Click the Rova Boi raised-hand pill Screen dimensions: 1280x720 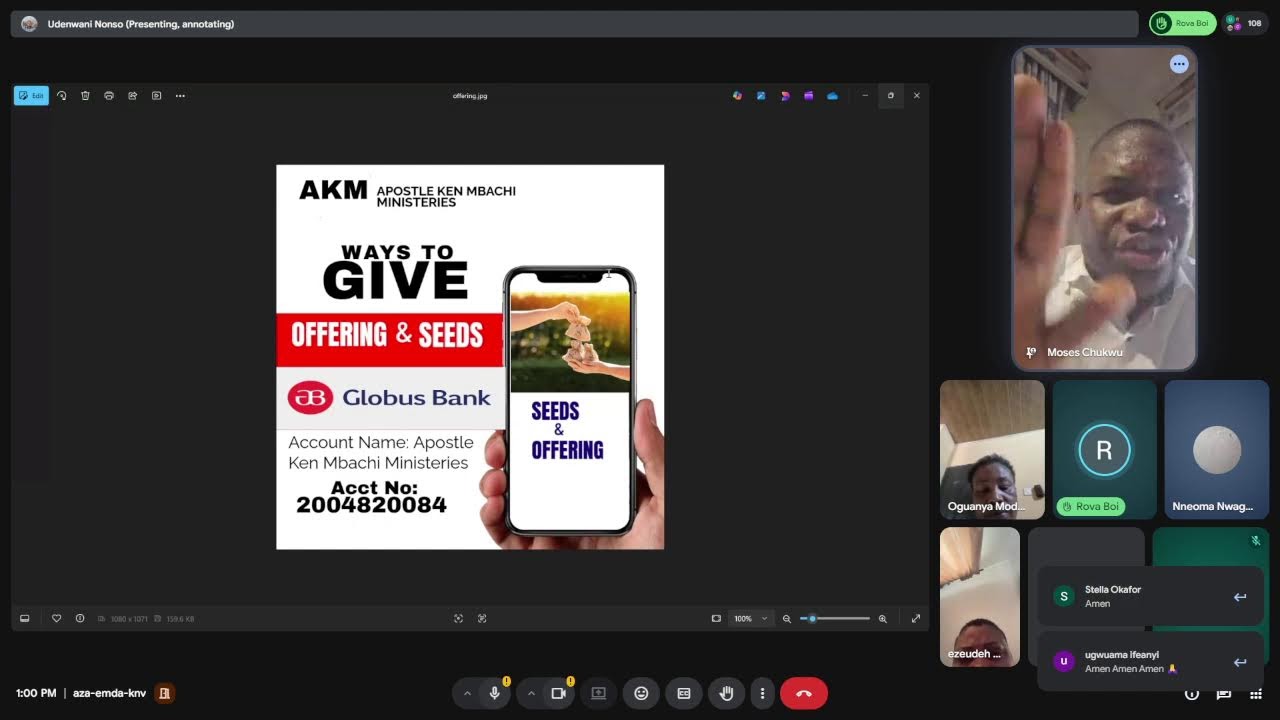tap(1182, 23)
